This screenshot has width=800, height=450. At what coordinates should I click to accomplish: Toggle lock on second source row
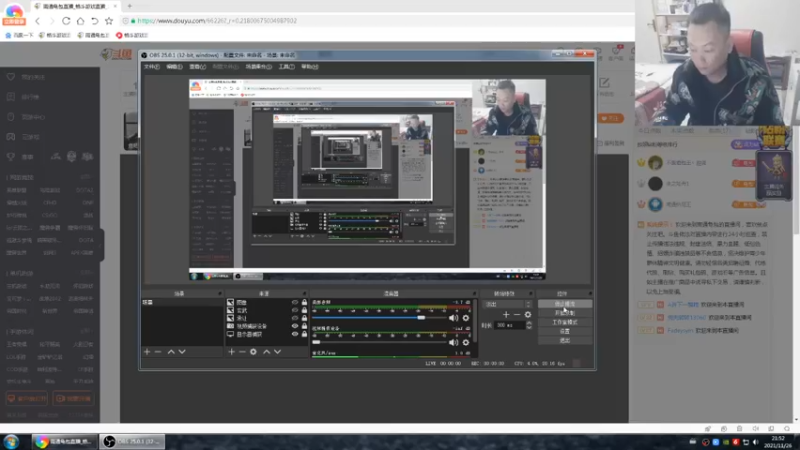click(305, 310)
